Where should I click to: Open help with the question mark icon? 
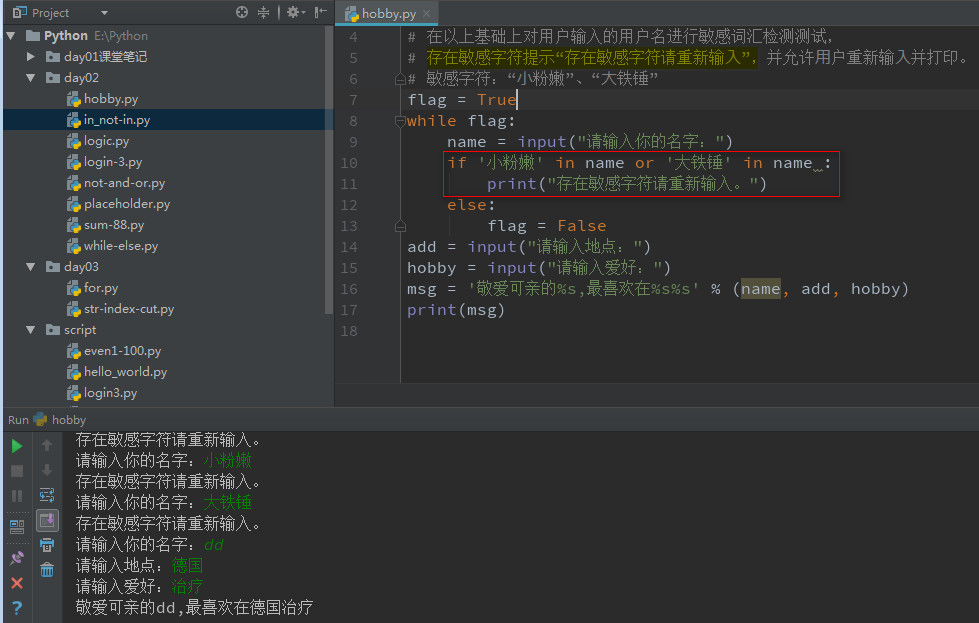tap(17, 607)
